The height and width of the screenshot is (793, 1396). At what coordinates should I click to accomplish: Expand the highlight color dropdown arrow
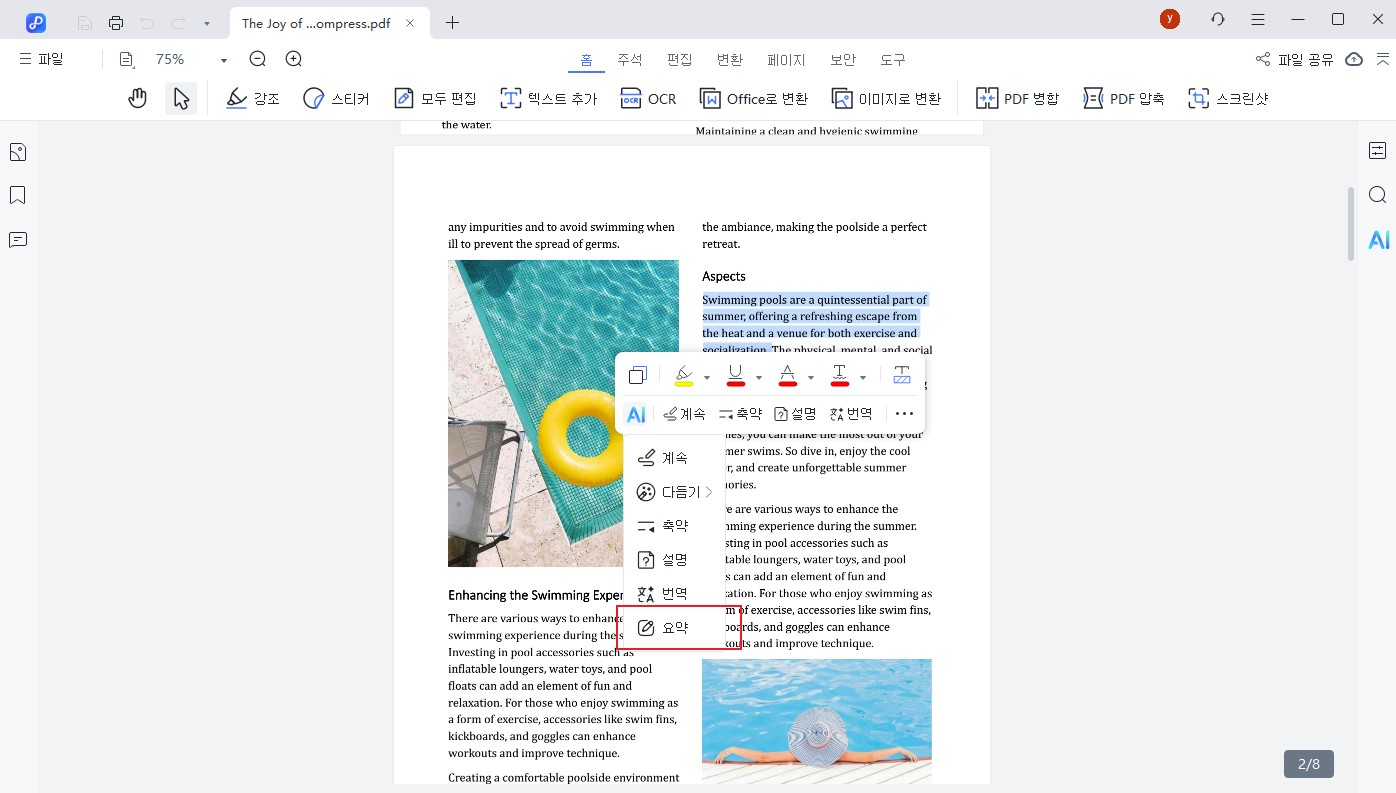(707, 377)
